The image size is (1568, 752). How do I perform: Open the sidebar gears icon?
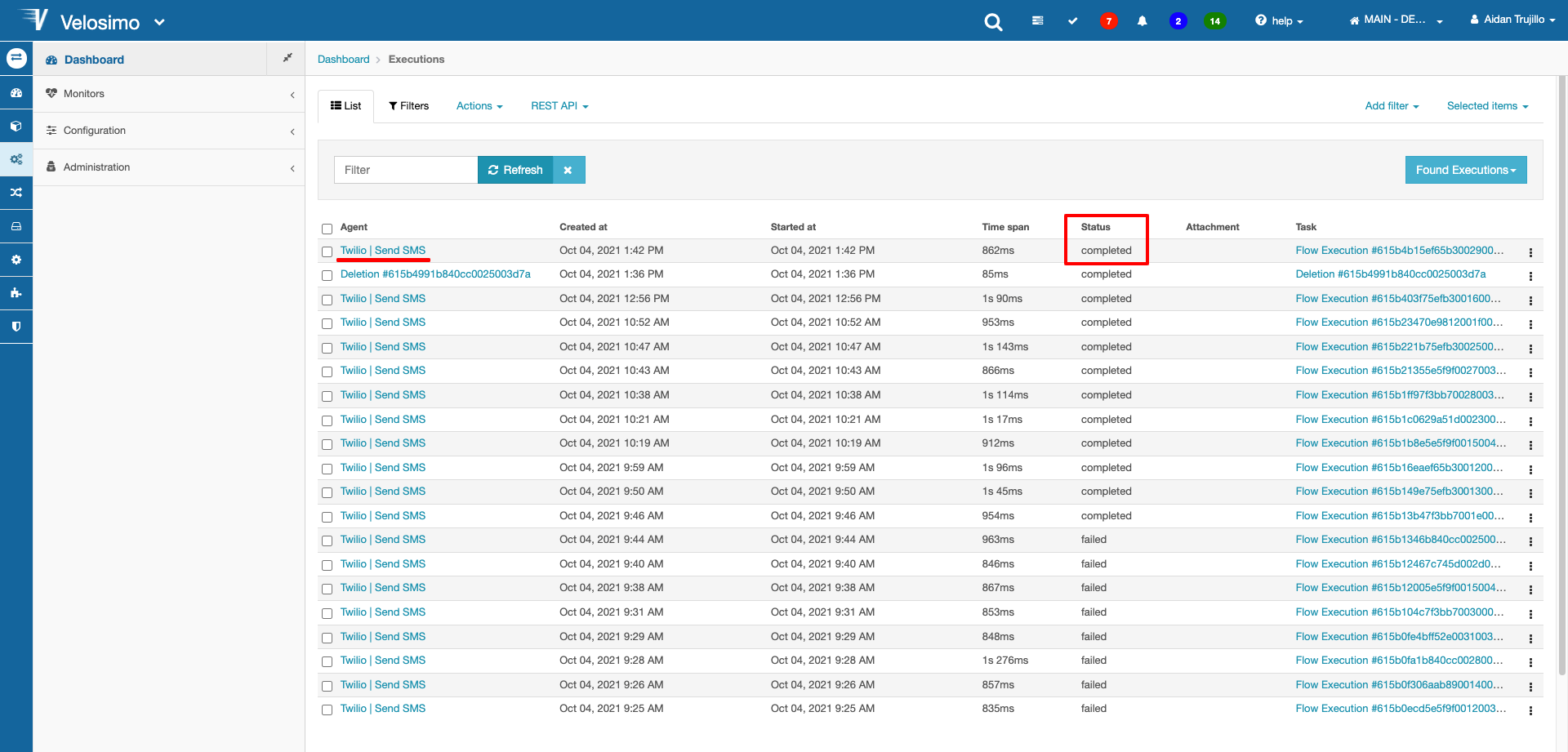16,159
